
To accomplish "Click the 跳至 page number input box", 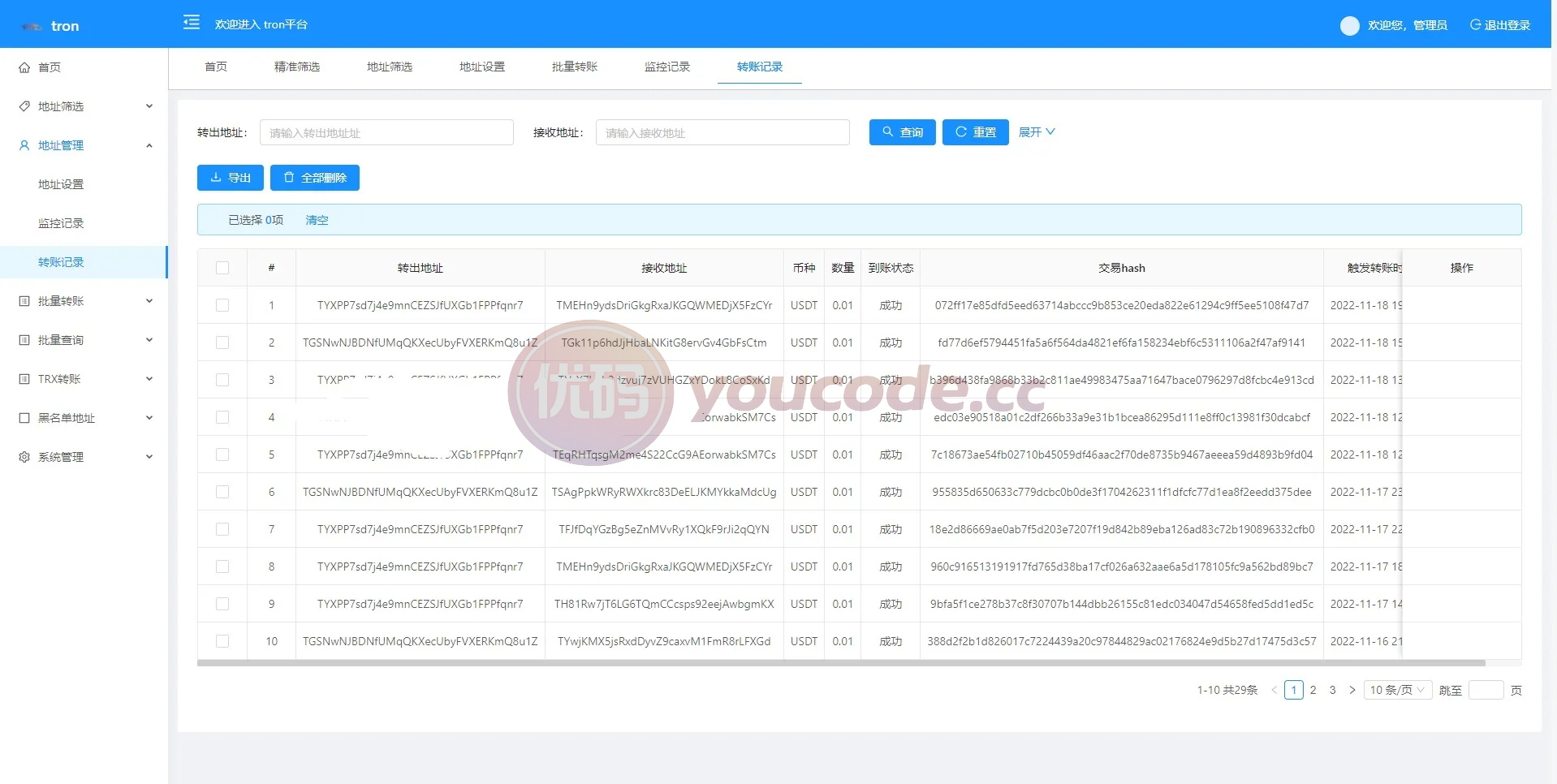I will point(1486,690).
